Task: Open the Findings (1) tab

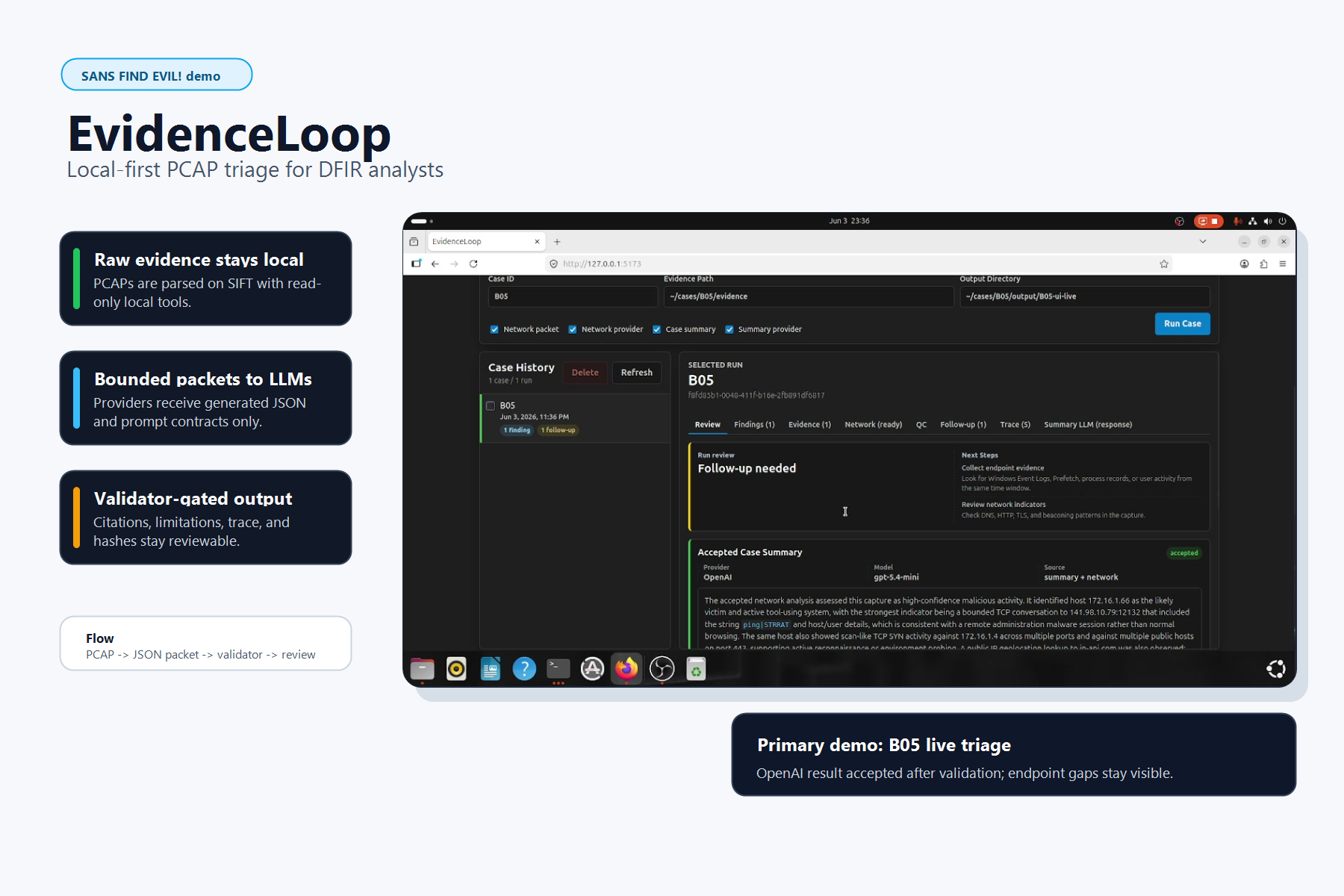Action: (754, 425)
